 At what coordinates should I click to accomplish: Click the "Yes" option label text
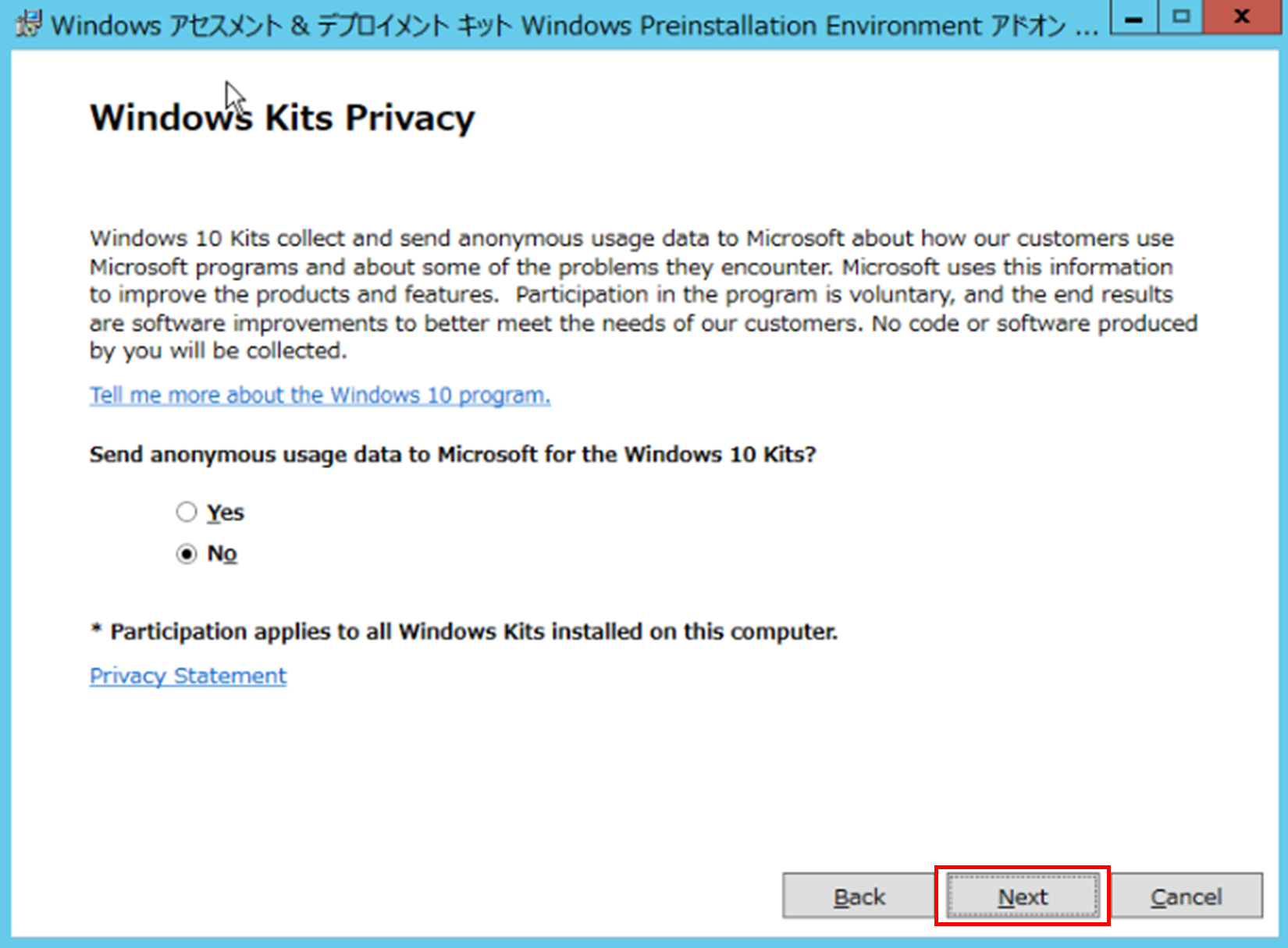pyautogui.click(x=226, y=513)
